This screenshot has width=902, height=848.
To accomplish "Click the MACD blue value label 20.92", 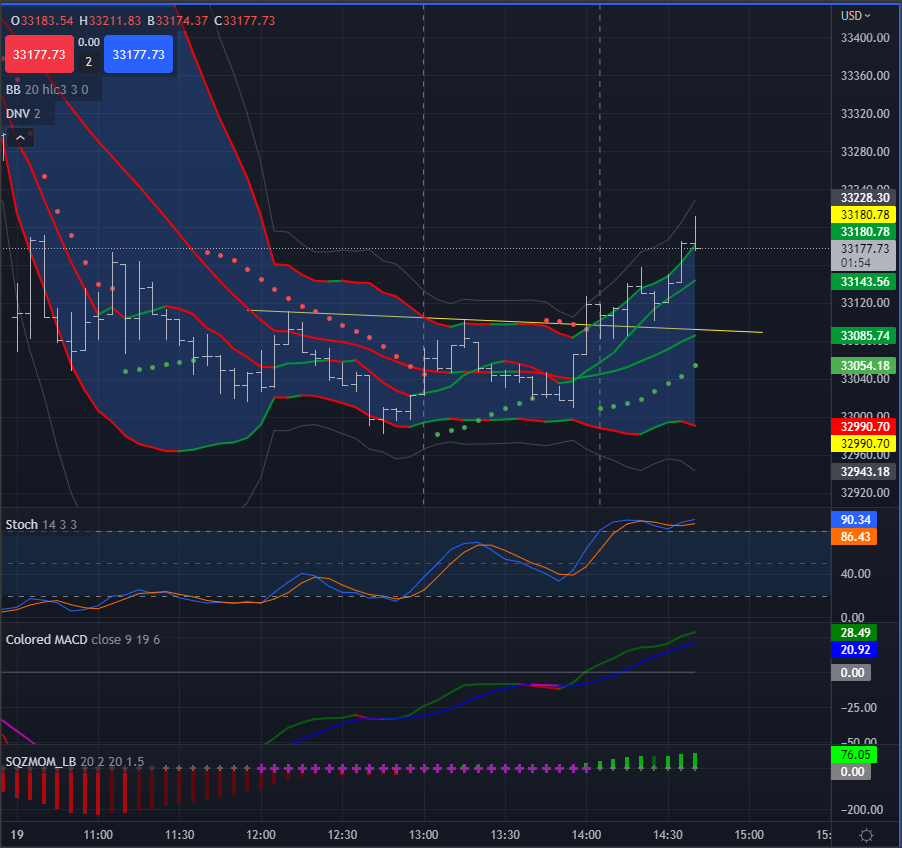I will (854, 650).
